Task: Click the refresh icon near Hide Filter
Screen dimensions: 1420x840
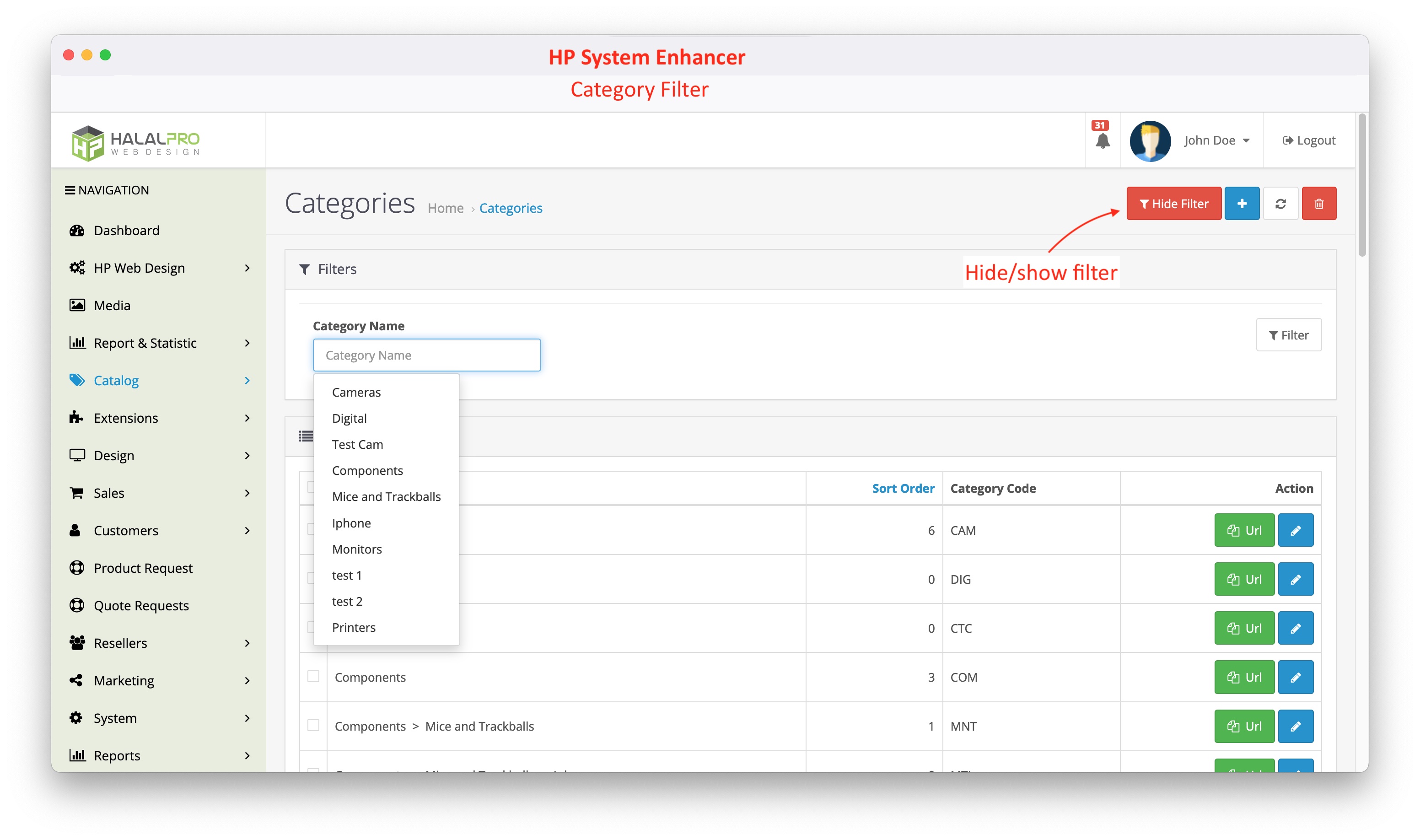Action: (1281, 203)
